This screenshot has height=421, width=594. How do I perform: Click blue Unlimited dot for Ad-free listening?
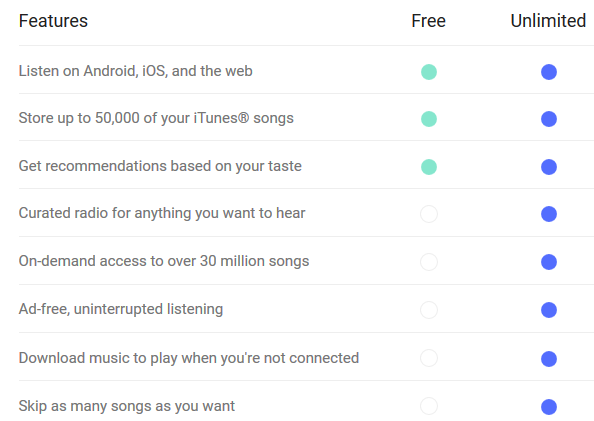coord(549,310)
